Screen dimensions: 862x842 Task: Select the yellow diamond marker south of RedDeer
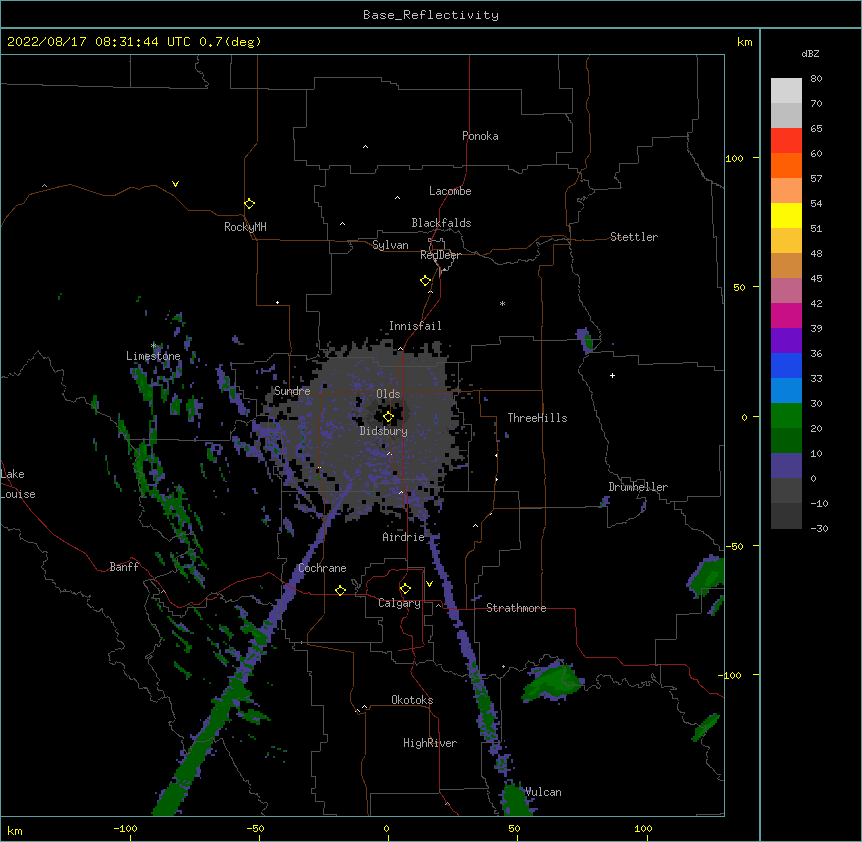tap(426, 281)
